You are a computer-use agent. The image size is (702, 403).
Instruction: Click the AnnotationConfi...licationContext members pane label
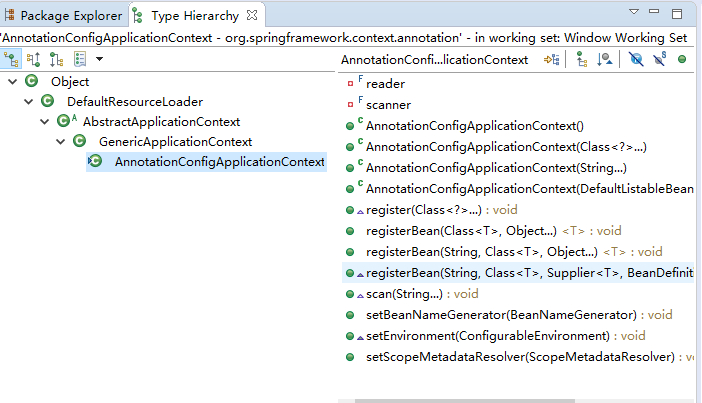coord(434,60)
